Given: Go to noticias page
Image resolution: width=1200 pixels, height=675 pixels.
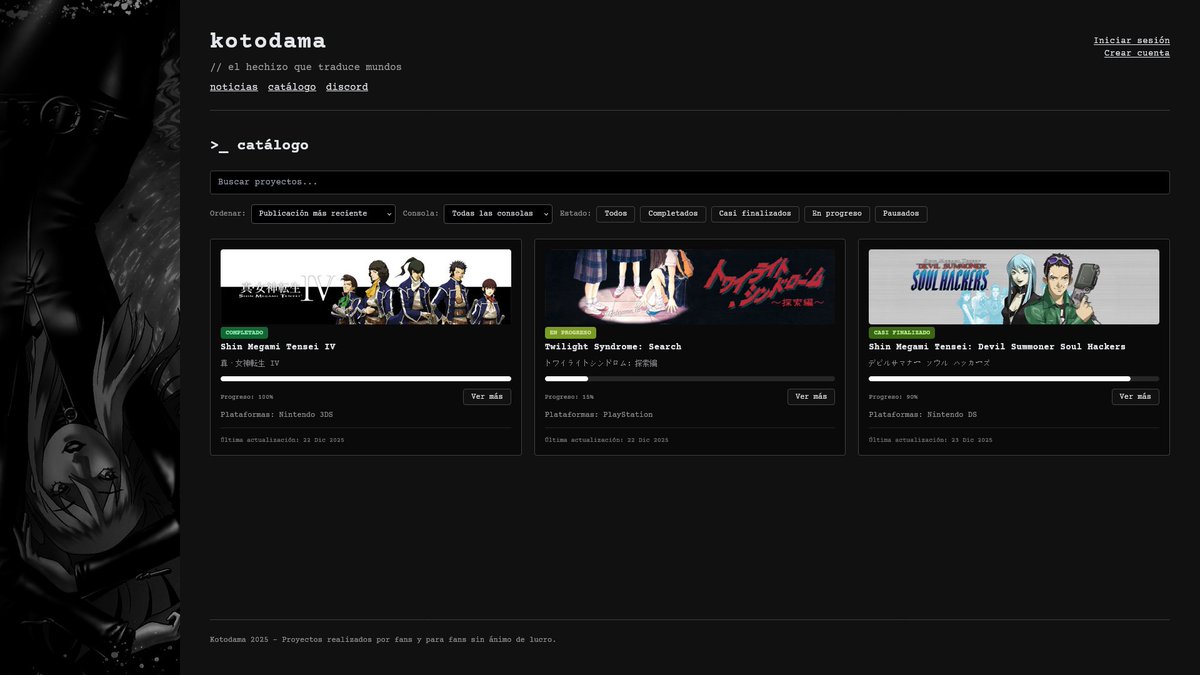Looking at the screenshot, I should (x=233, y=87).
